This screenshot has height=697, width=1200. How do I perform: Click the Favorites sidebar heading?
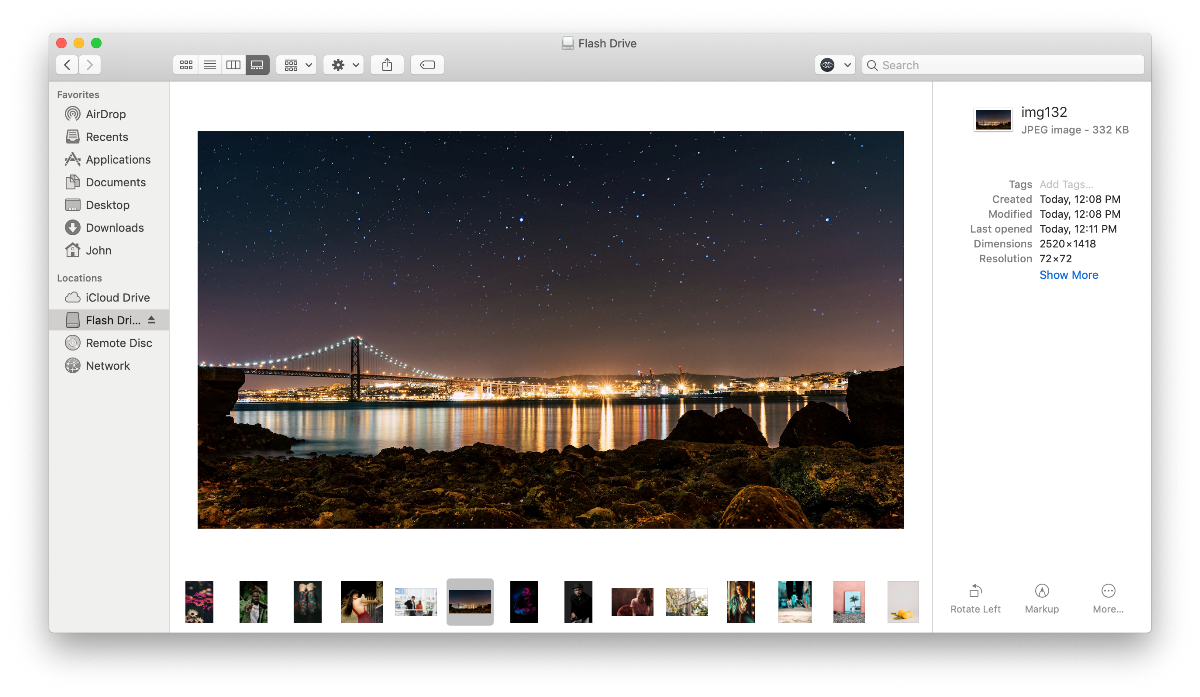click(x=78, y=95)
